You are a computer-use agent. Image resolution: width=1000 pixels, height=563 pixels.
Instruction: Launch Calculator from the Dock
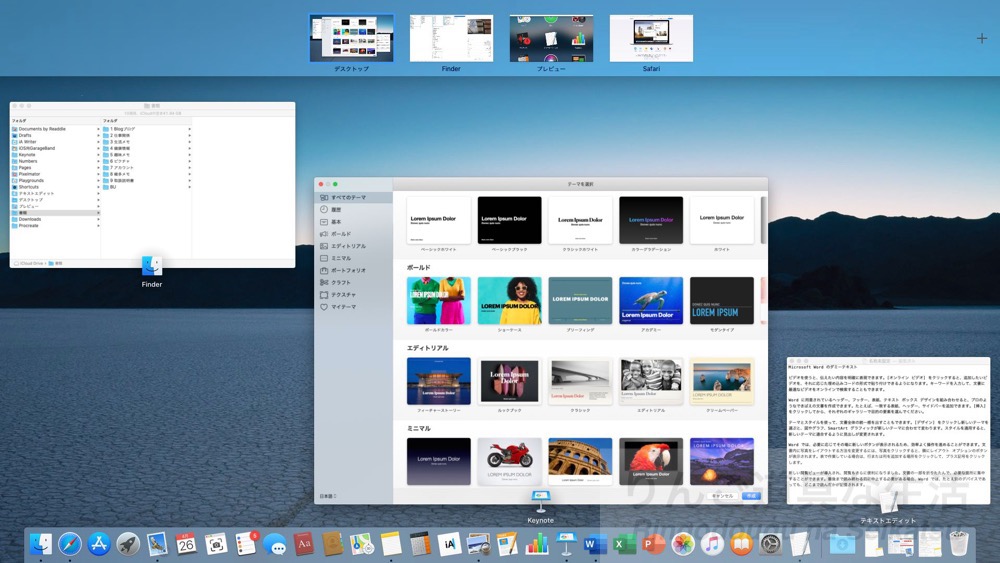pyautogui.click(x=420, y=544)
